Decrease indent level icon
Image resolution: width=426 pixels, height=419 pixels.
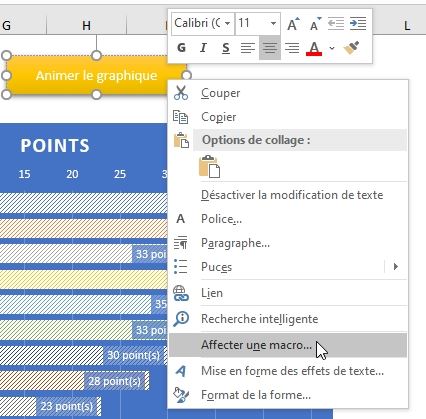click(336, 24)
